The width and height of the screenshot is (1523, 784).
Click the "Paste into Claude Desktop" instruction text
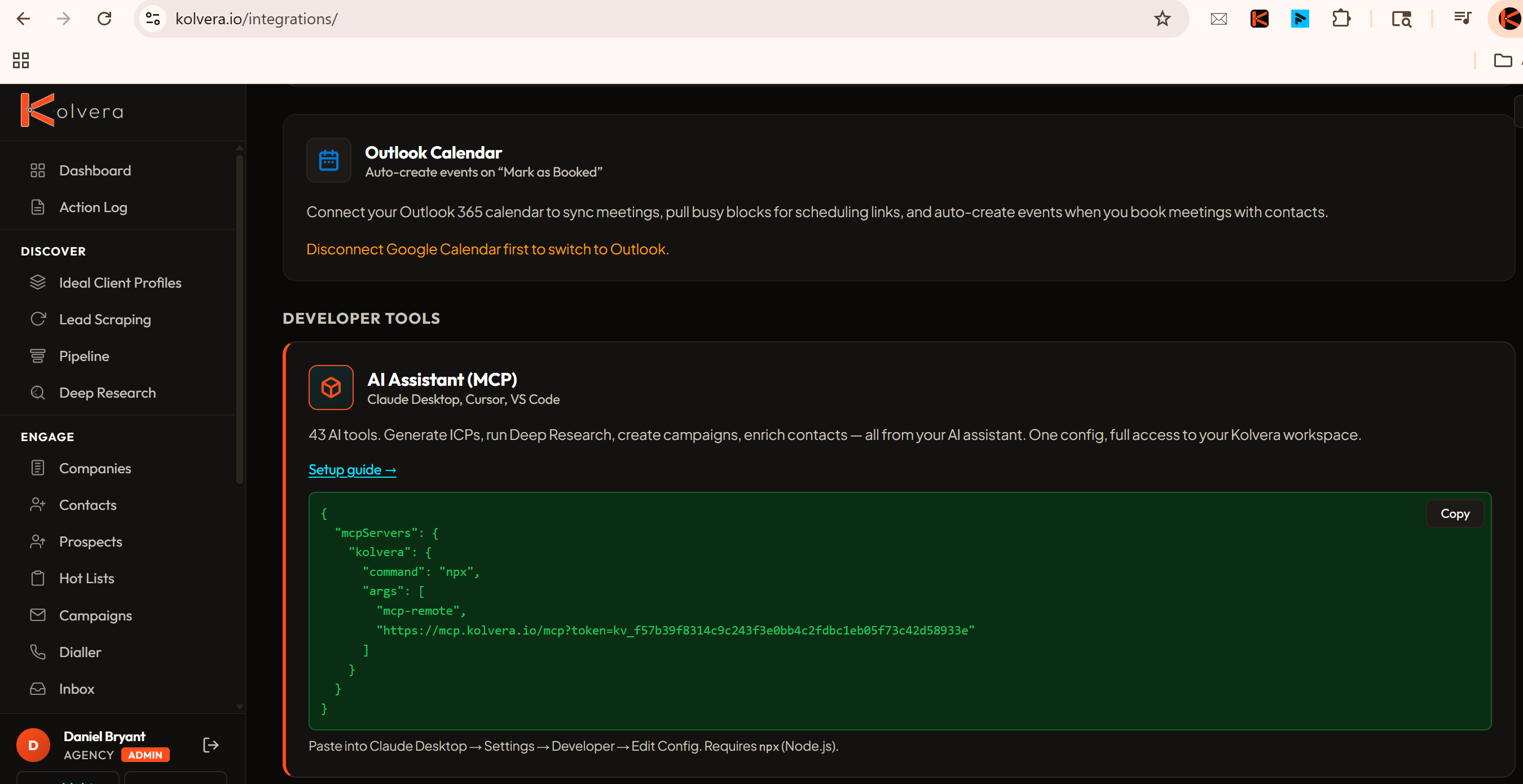click(573, 746)
